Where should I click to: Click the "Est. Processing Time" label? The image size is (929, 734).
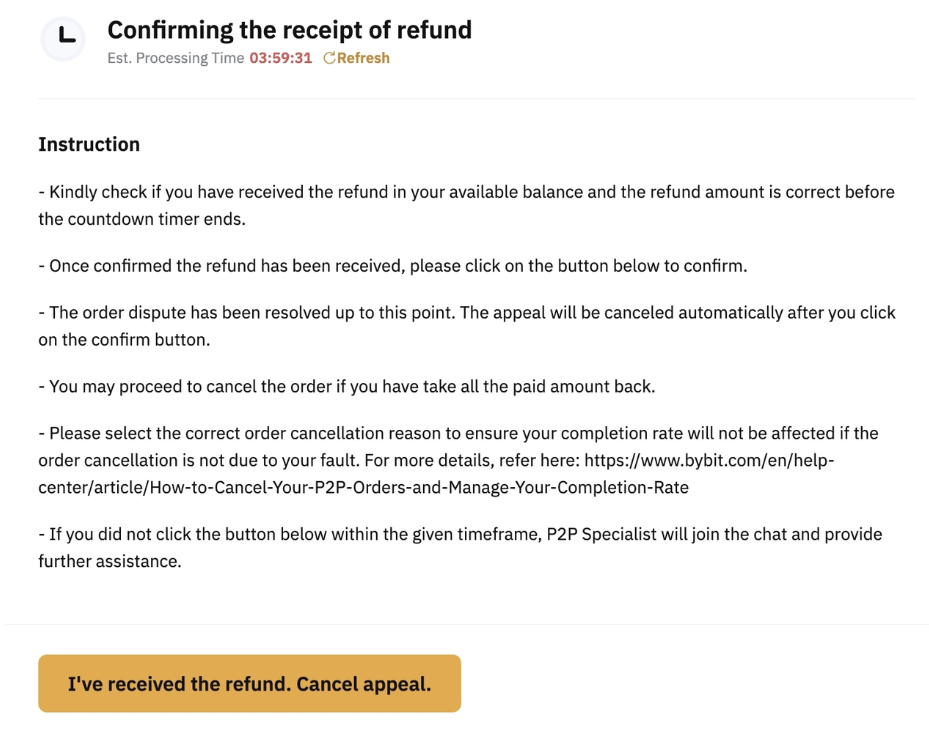175,58
